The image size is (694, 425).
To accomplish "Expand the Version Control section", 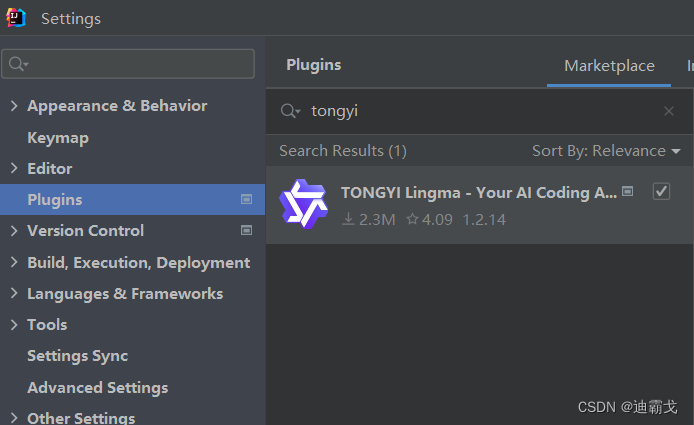I will point(14,231).
